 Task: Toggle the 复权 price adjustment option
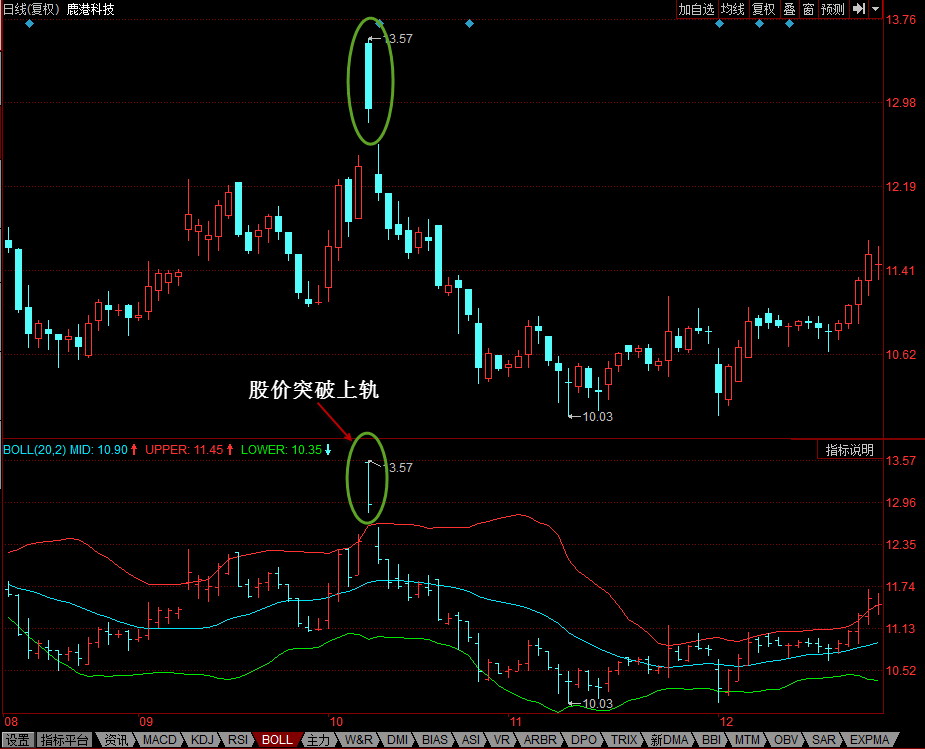pyautogui.click(x=764, y=9)
